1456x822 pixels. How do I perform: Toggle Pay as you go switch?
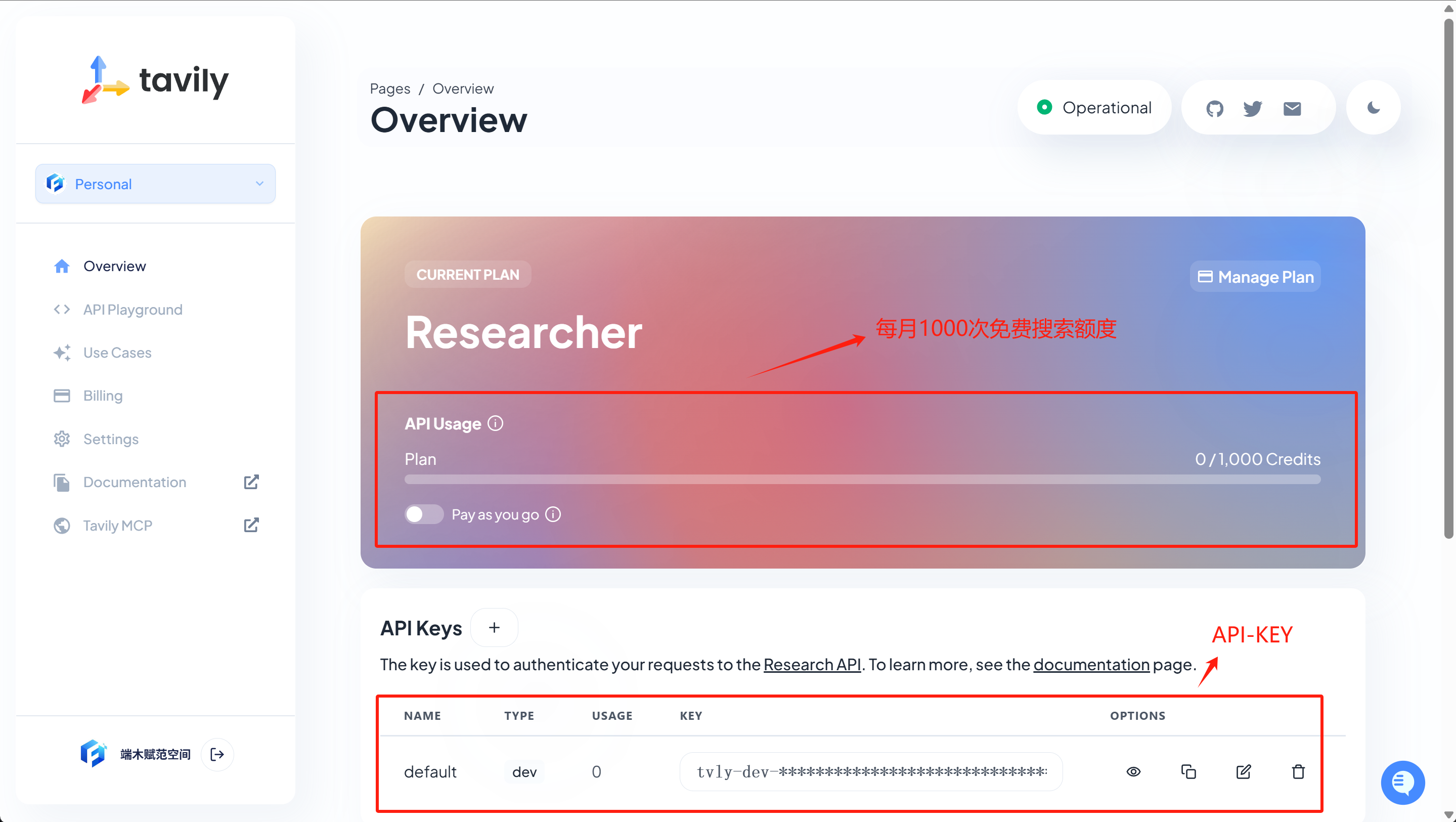[x=424, y=514]
